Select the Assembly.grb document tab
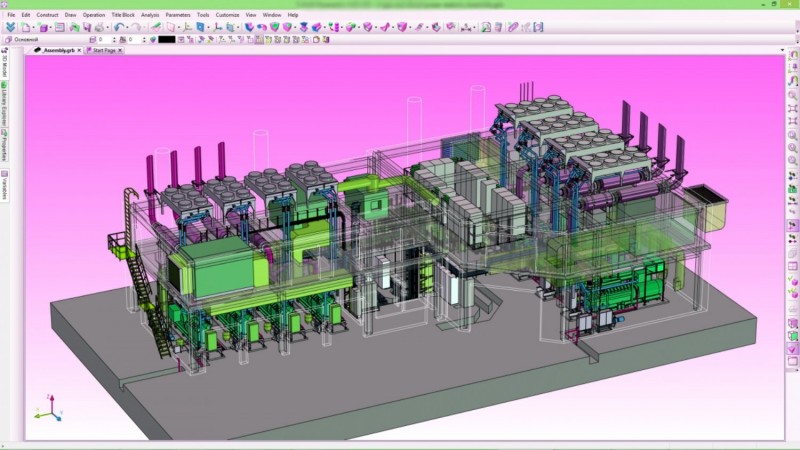Viewport: 800px width, 450px height. pyautogui.click(x=58, y=50)
